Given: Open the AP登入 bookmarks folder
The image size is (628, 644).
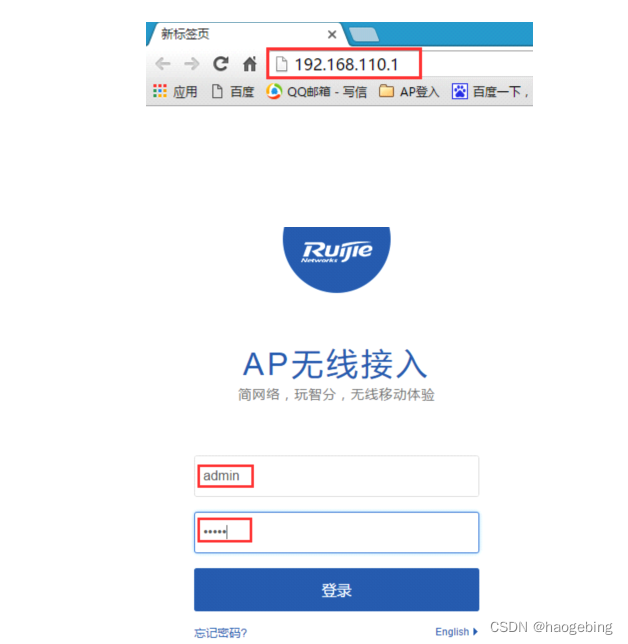Looking at the screenshot, I should (409, 91).
